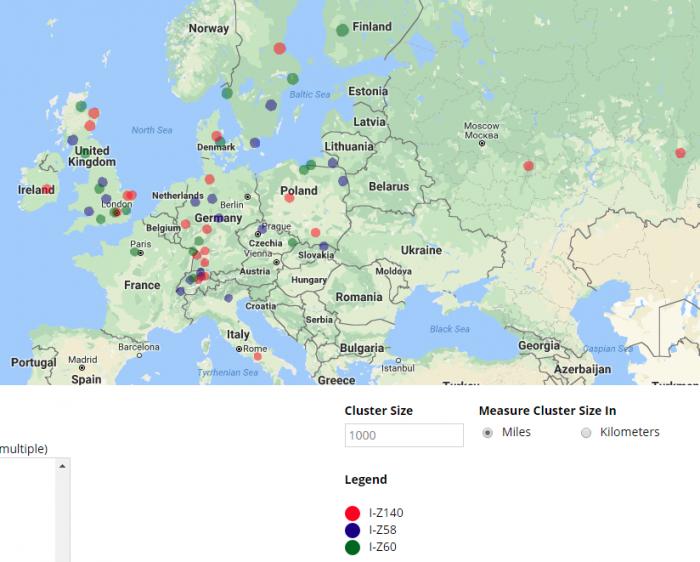Image resolution: width=700 pixels, height=562 pixels.
Task: Click the Cluster Size input field
Action: (x=404, y=435)
